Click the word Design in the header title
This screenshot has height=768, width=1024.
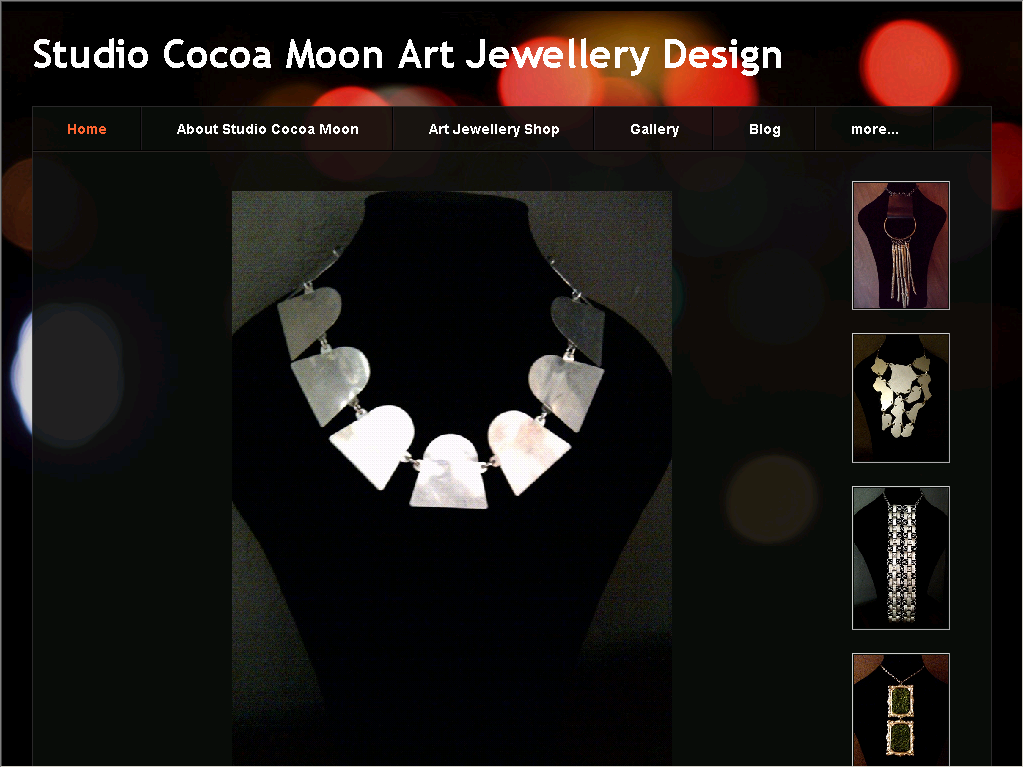click(x=722, y=56)
